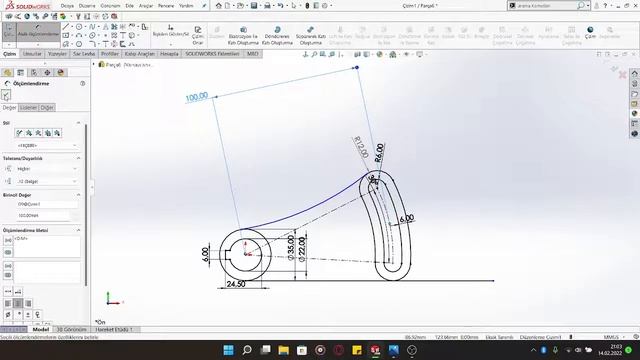
Task: Click Süpürerek Katı Oluşturma sweep feature
Action: (x=311, y=36)
